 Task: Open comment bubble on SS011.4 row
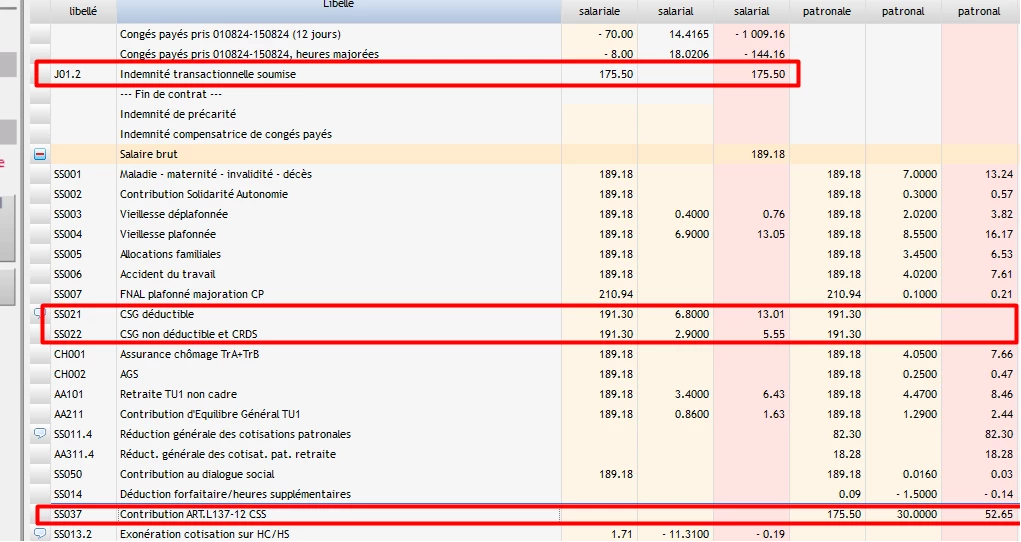(x=40, y=433)
